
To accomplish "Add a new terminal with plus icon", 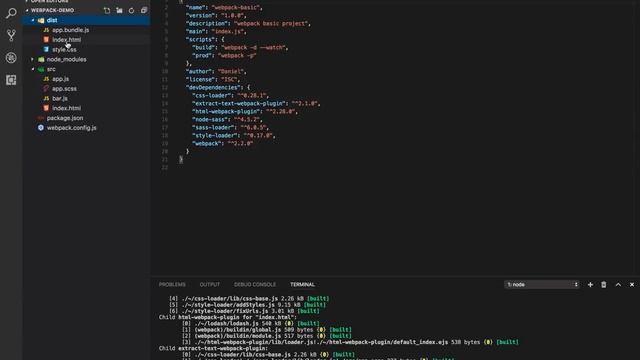I will pos(590,284).
